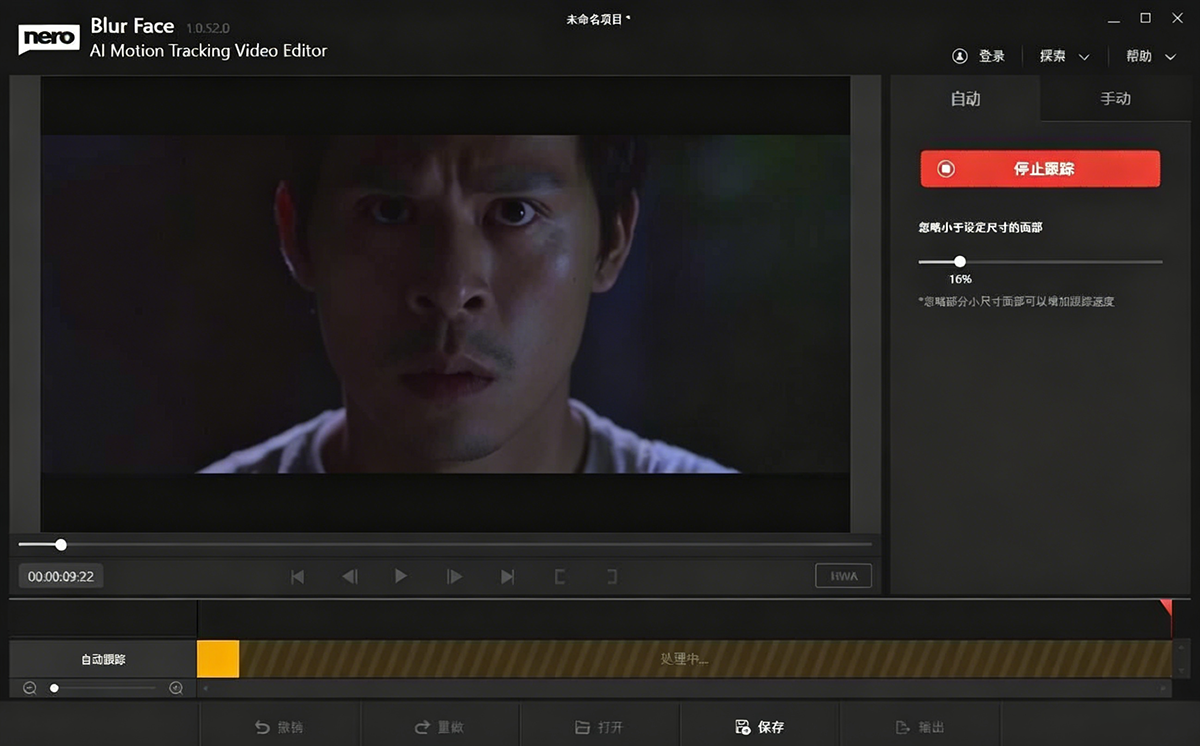Click the video preview frame
This screenshot has width=1200, height=746.
click(445, 304)
